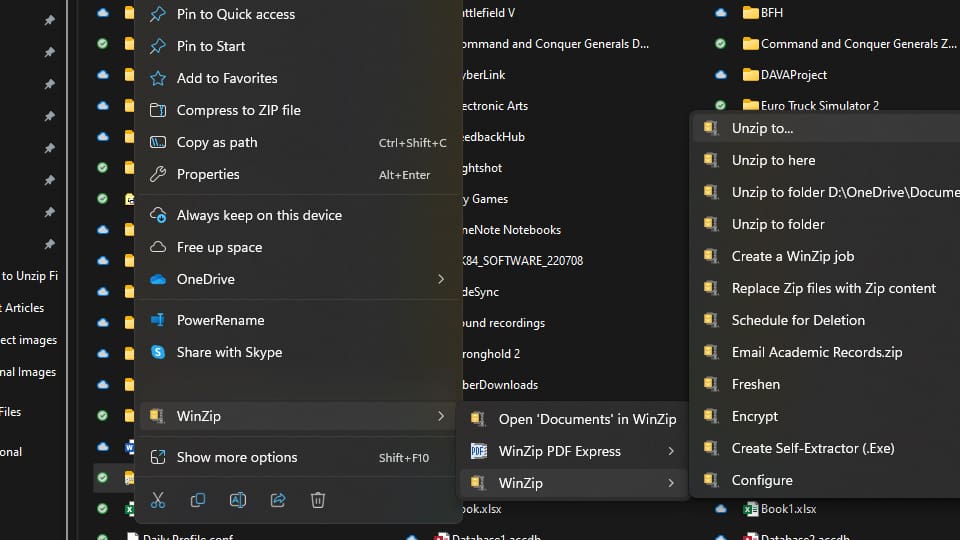The width and height of the screenshot is (960, 540).
Task: Click the WinZip icon beside Configure
Action: coord(711,480)
